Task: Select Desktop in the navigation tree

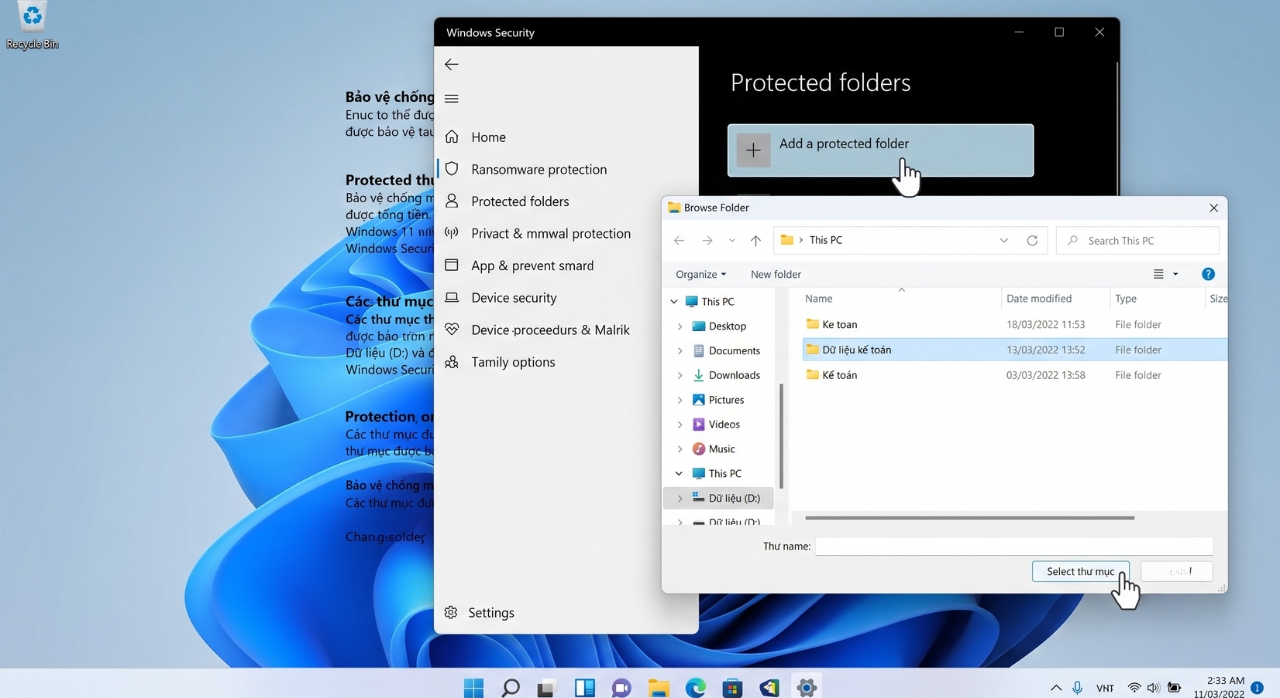Action: pyautogui.click(x=727, y=326)
